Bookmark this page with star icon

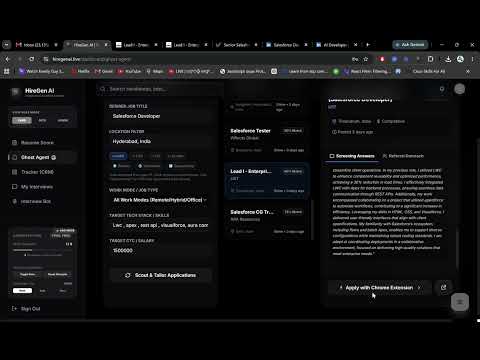coord(366,59)
